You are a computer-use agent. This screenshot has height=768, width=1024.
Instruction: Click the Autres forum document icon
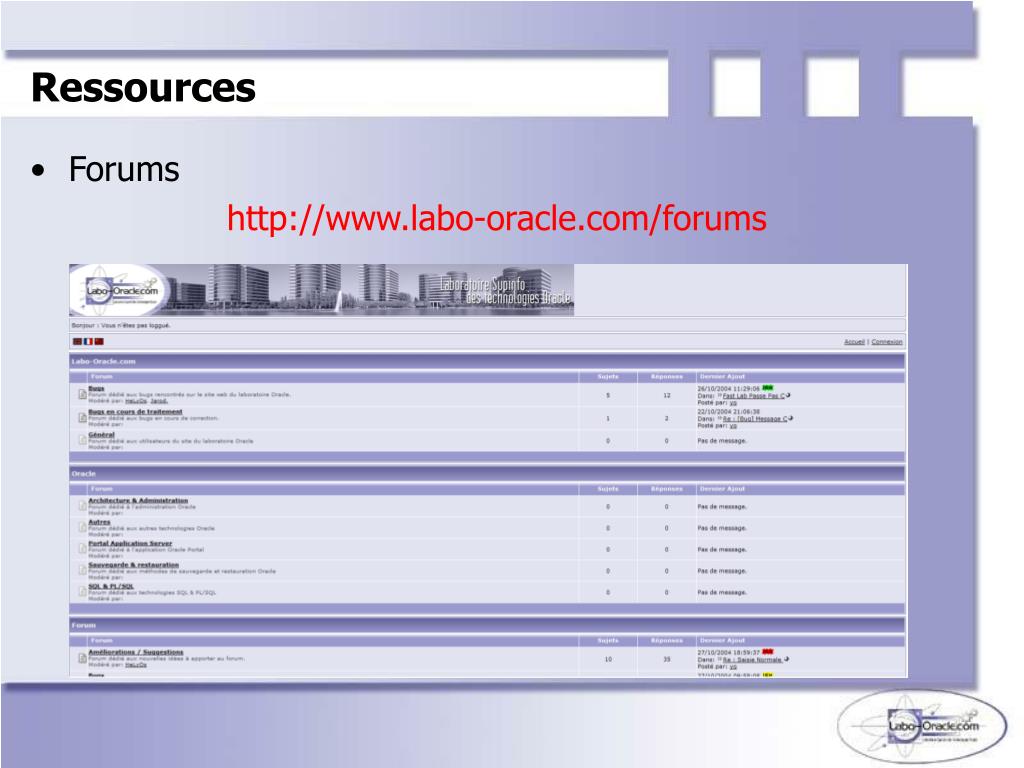82,528
